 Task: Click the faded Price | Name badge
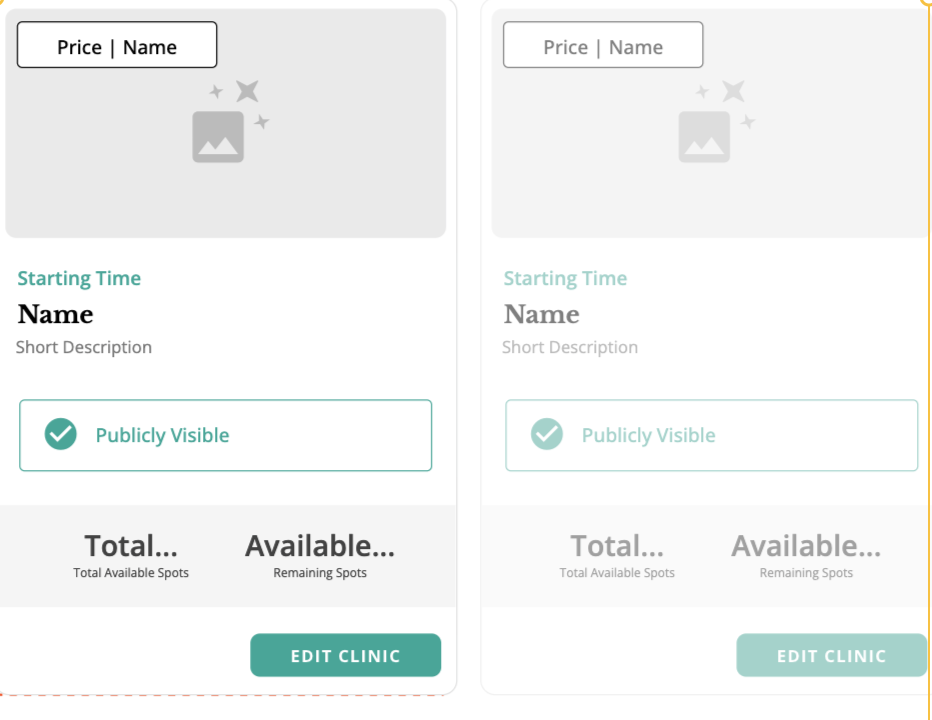coord(603,46)
